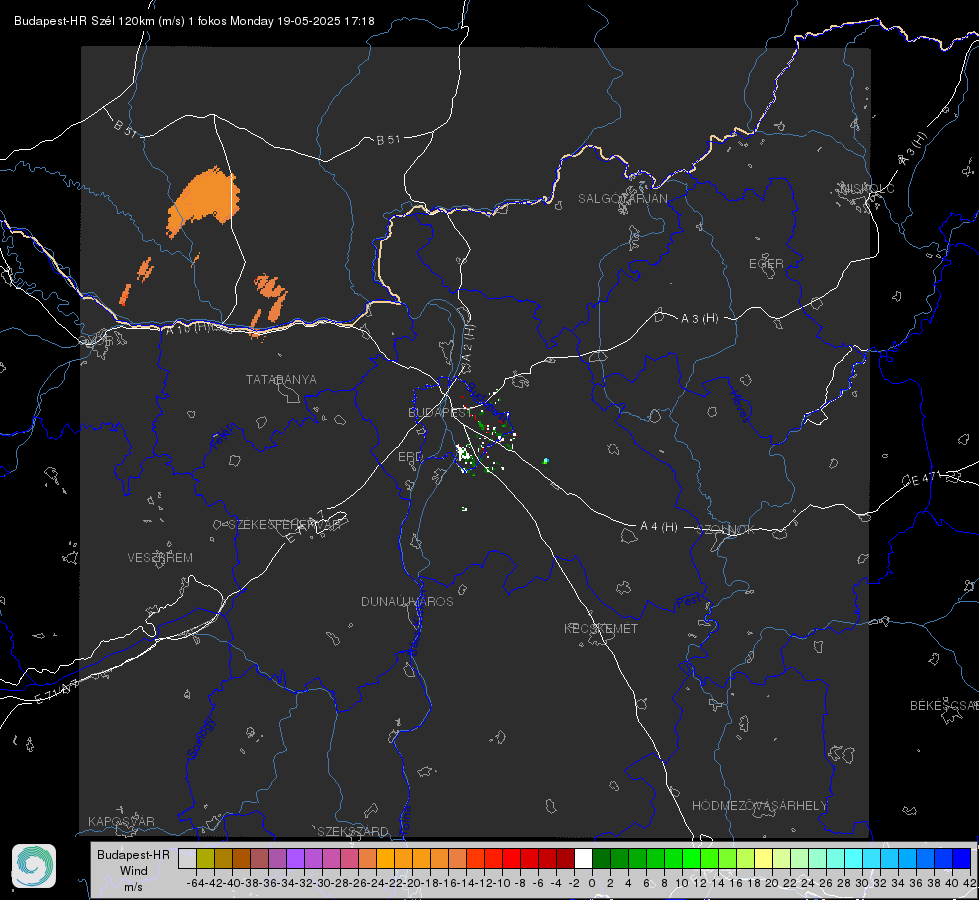979x900 pixels.
Task: Click the MISKOLC city label
Action: click(x=867, y=189)
